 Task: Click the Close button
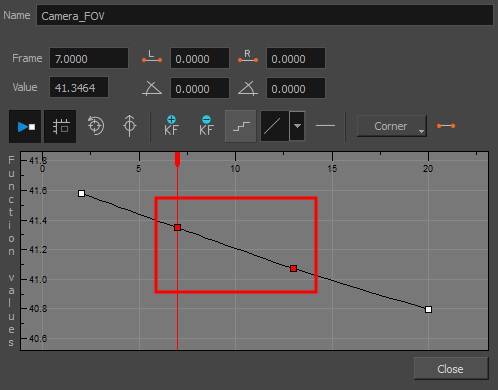451,369
